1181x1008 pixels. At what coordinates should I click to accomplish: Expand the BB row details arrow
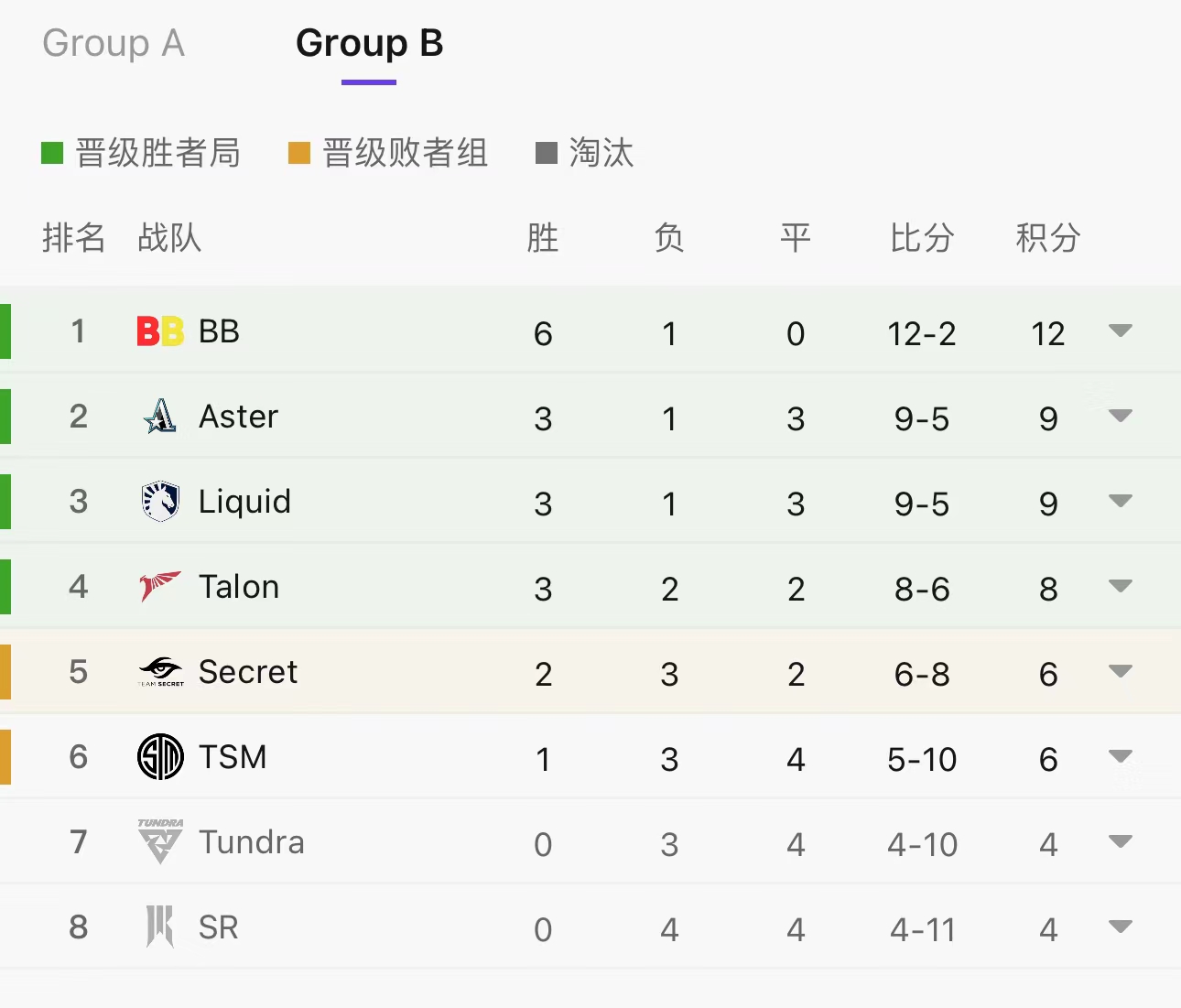tap(1120, 331)
